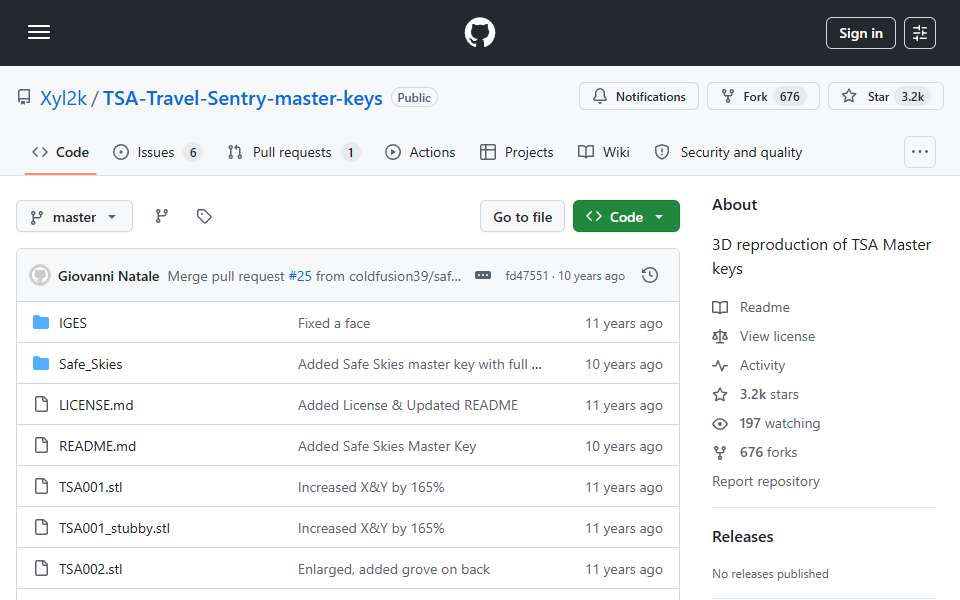This screenshot has height=600, width=960.
Task: Click the TSA001_stubby.stl file icon
Action: click(41, 527)
